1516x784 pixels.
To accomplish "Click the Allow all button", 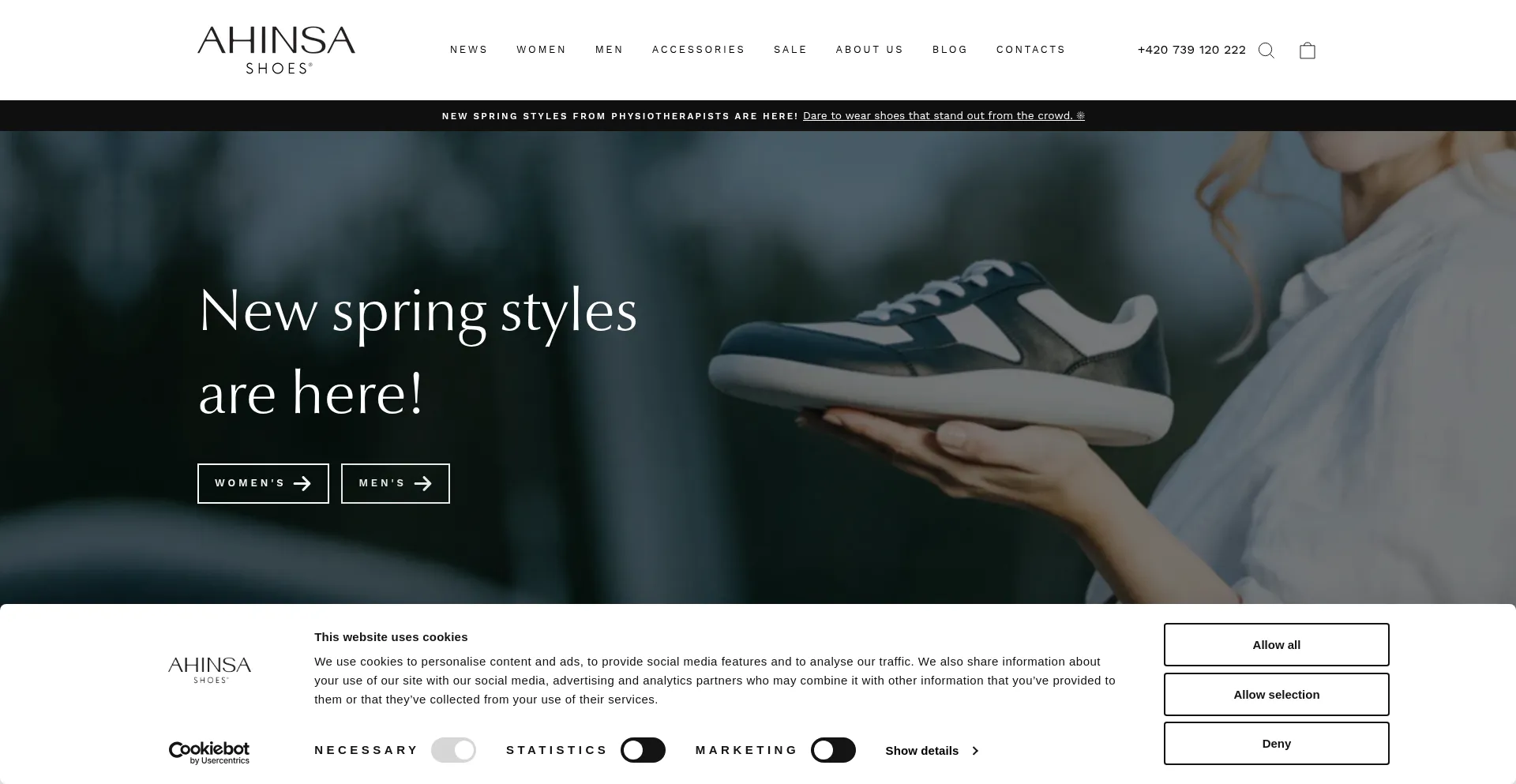I will tap(1277, 645).
